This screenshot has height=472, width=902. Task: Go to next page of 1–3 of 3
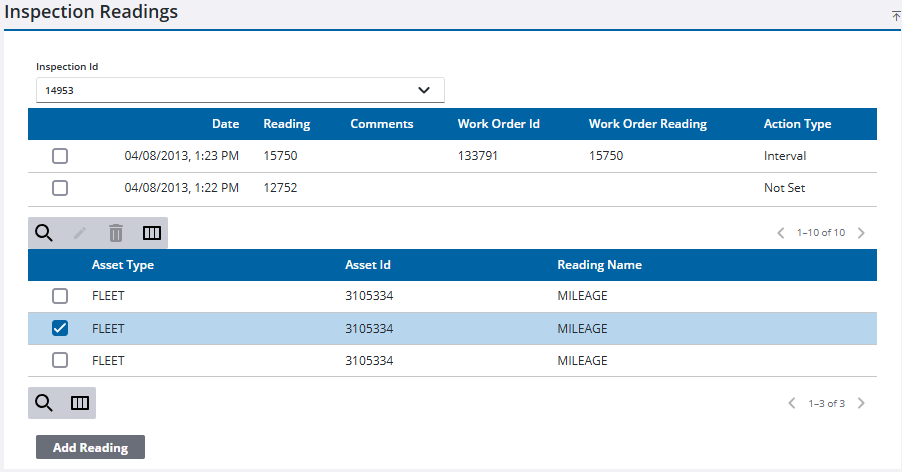coord(861,403)
